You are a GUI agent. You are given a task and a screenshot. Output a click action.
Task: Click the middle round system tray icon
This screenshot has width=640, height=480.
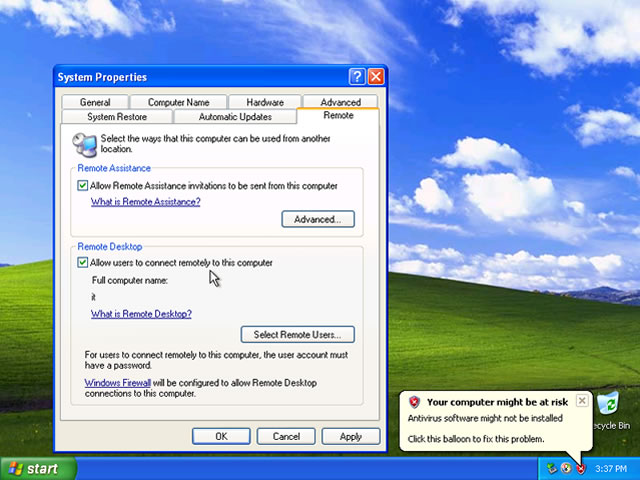click(566, 468)
